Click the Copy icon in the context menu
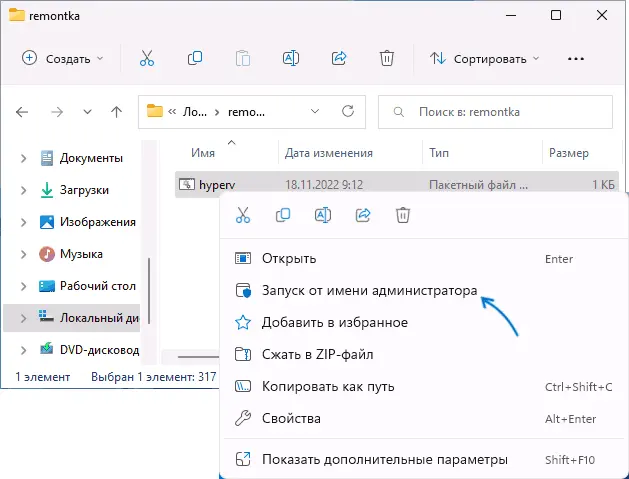This screenshot has height=479, width=629. point(283,214)
